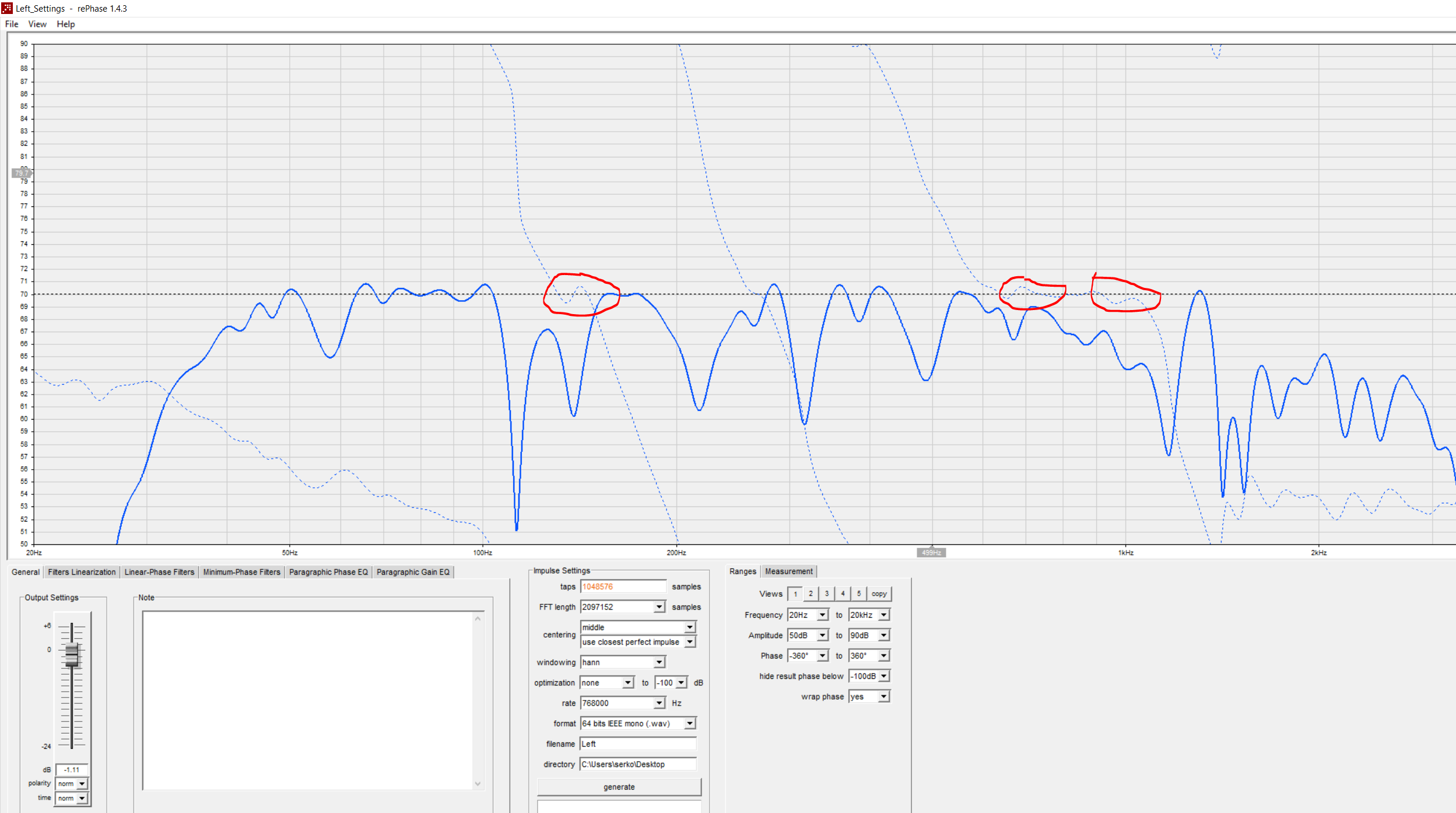Image resolution: width=1456 pixels, height=813 pixels.
Task: Click the rePhase app icon in title bar
Action: click(7, 8)
